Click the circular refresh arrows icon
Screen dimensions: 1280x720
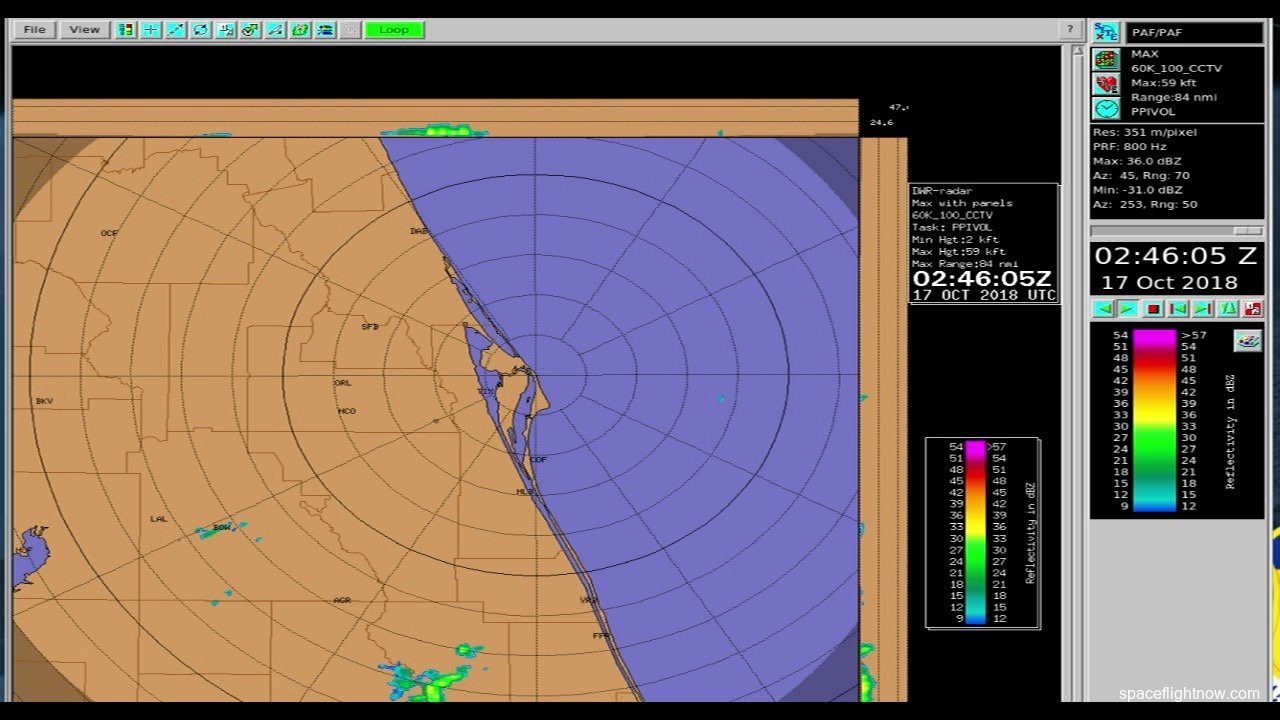coord(201,30)
